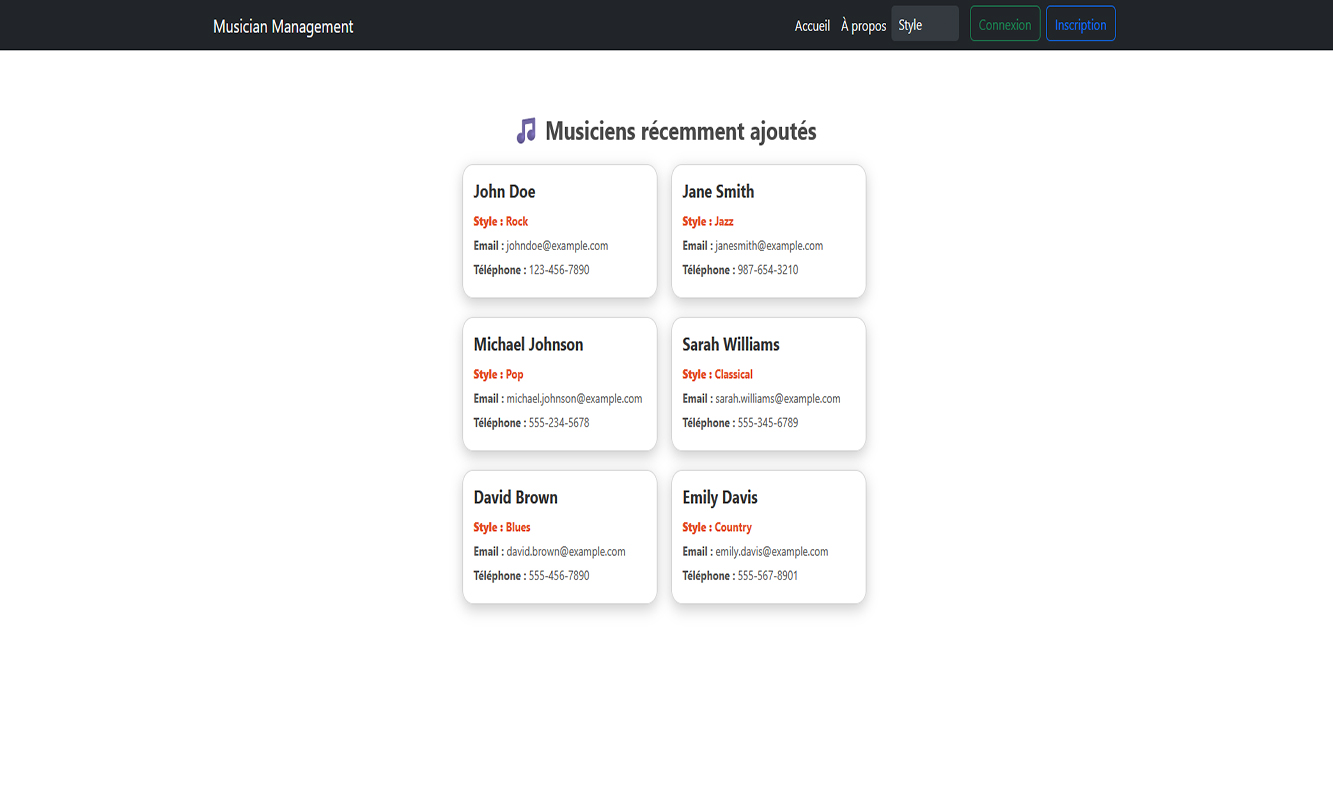This screenshot has height=800, width=1333.
Task: Select the Emily Davis card
Action: pyautogui.click(x=768, y=537)
